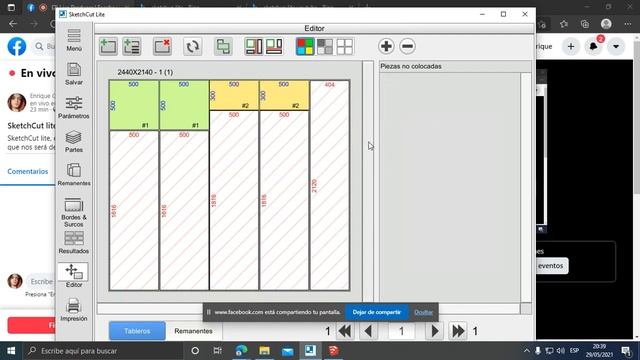The width and height of the screenshot is (640, 360).
Task: Expand the system tray hidden icons arrow
Action: pyautogui.click(x=527, y=351)
